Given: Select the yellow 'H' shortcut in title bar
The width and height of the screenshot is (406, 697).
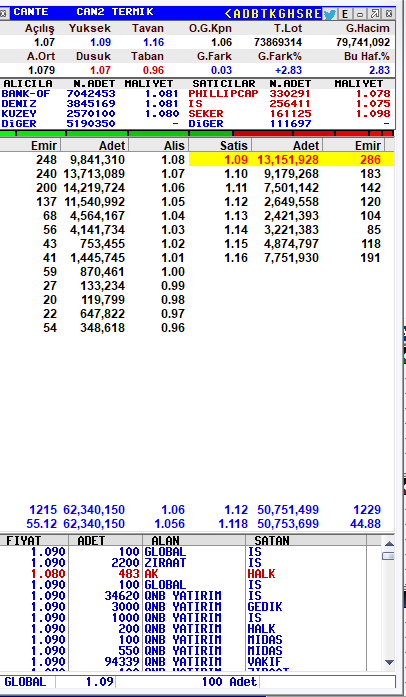Looking at the screenshot, I should [291, 14].
